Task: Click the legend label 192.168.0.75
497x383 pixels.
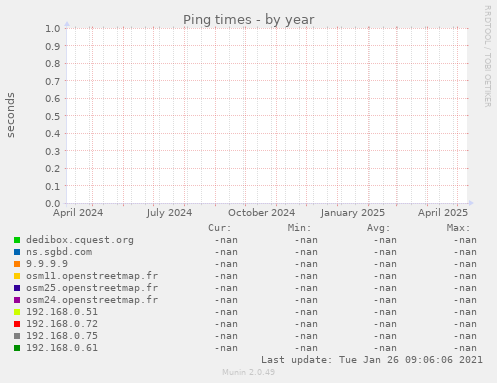Action: [62, 336]
